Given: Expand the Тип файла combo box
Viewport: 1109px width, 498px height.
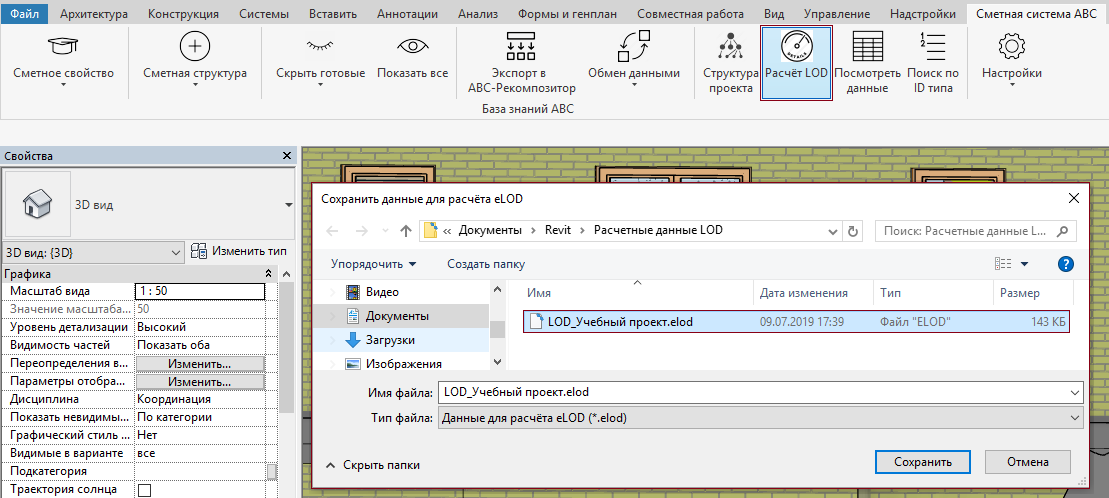Looking at the screenshot, I should [760, 418].
